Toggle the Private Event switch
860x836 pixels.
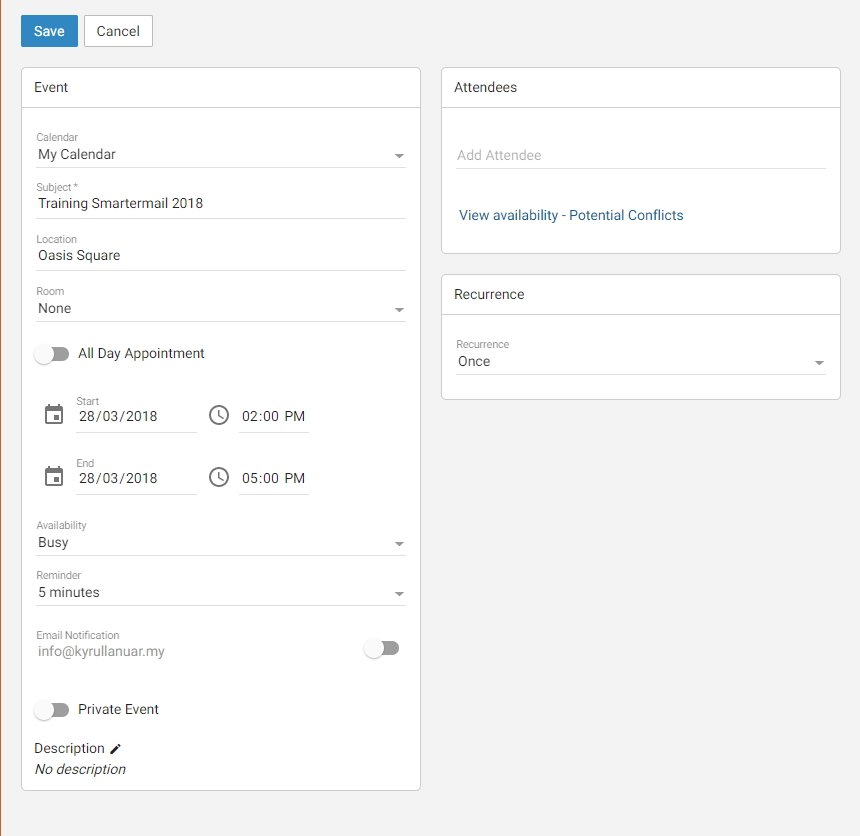tap(52, 710)
